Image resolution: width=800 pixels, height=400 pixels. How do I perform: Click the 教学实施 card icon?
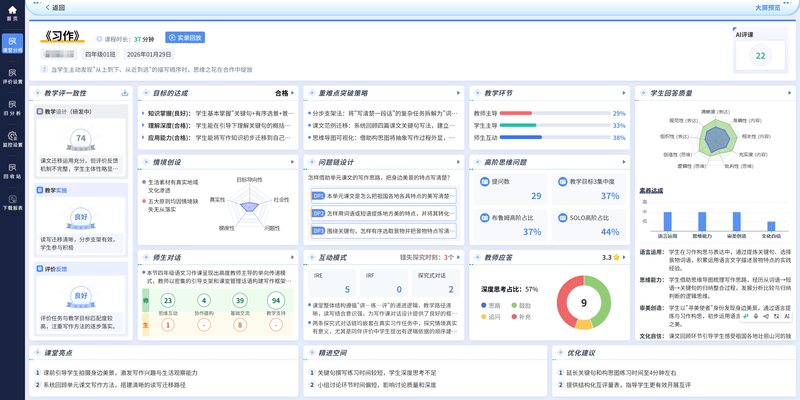pyautogui.click(x=40, y=190)
